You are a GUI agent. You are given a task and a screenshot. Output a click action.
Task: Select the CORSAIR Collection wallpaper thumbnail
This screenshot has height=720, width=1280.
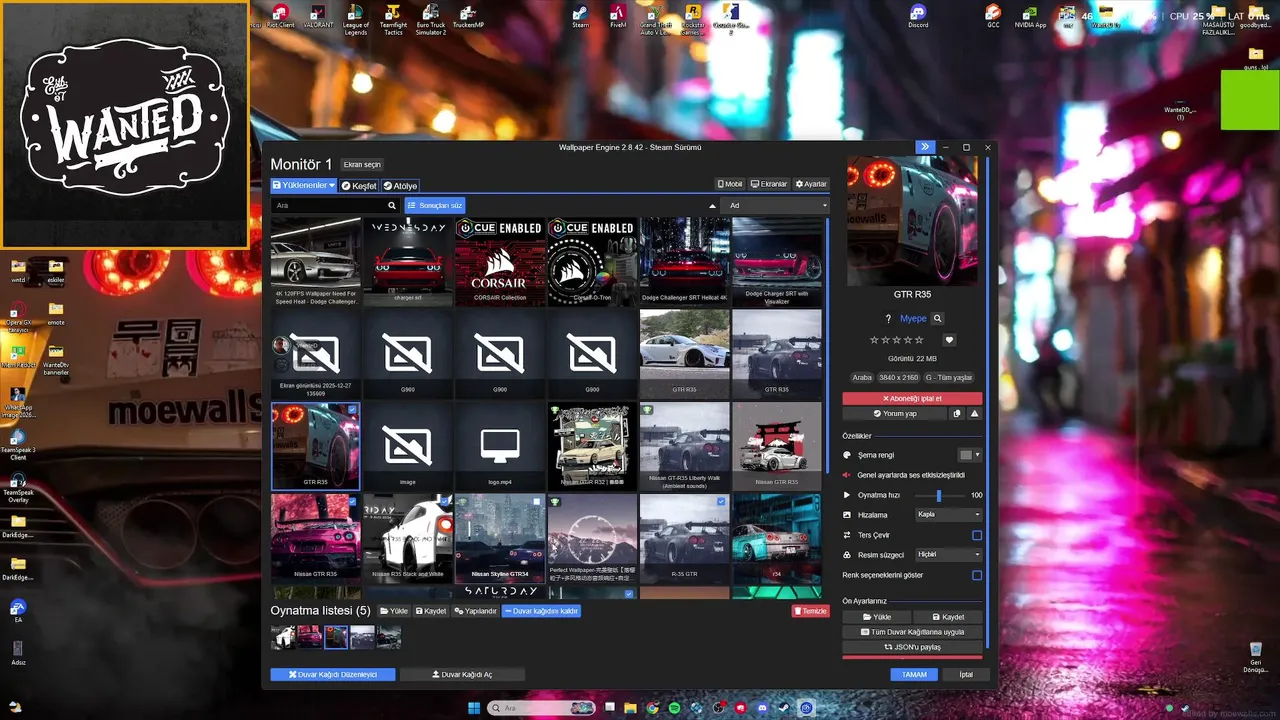point(499,262)
